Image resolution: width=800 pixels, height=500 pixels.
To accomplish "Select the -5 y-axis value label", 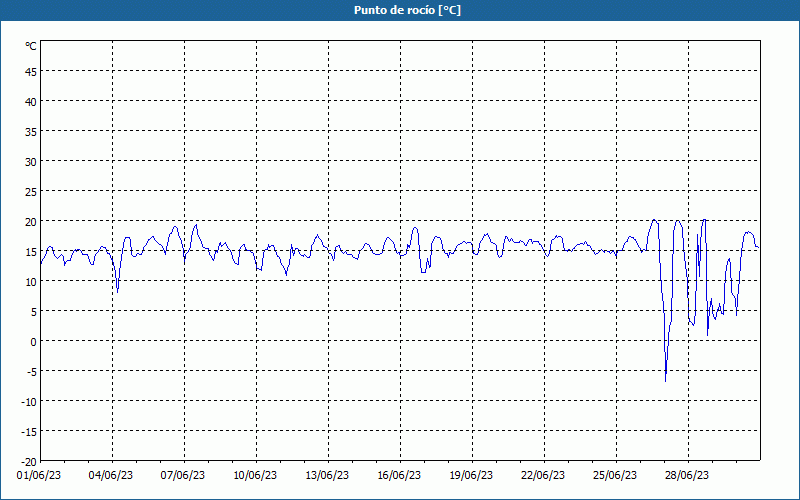I will [31, 372].
